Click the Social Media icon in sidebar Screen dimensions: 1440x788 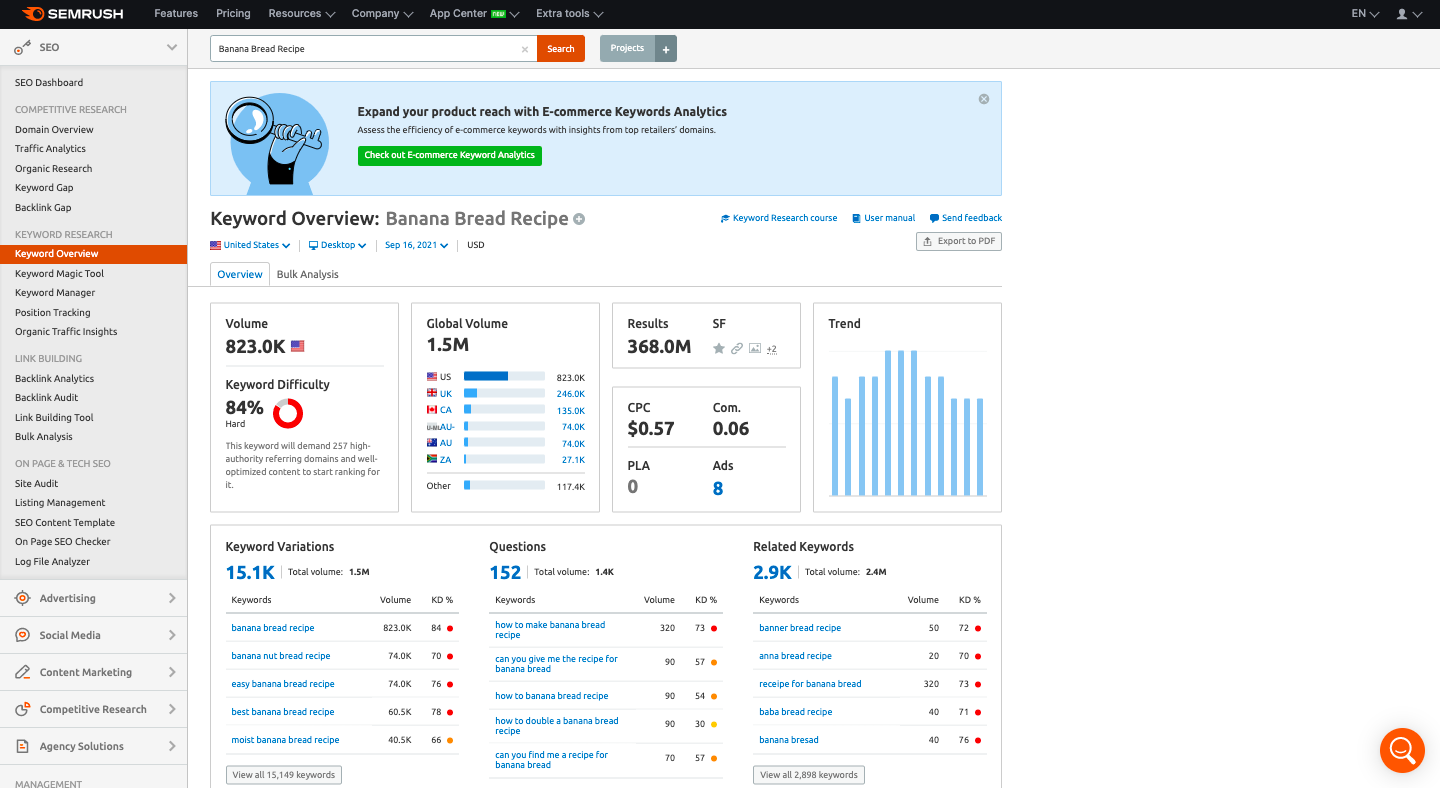point(23,635)
